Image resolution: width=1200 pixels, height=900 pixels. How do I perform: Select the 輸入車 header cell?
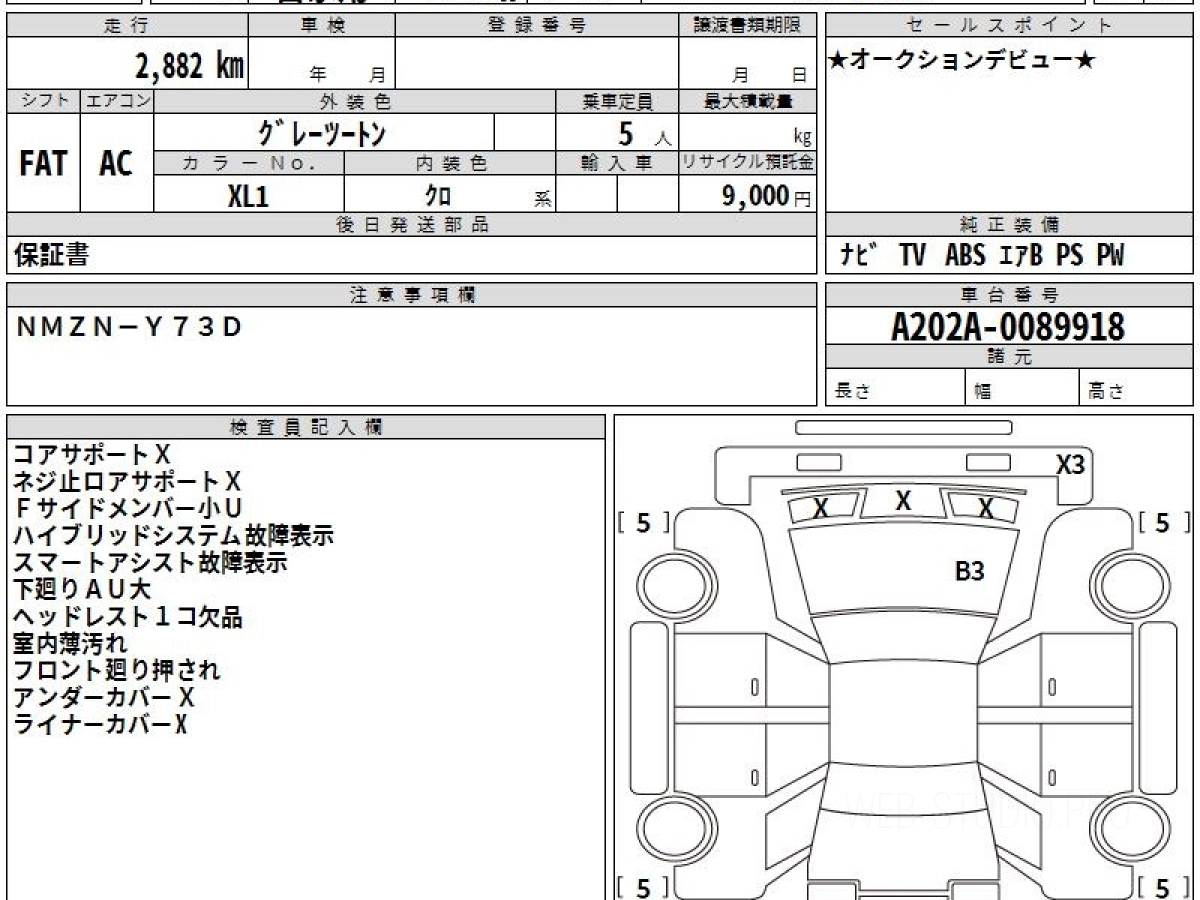click(x=617, y=164)
